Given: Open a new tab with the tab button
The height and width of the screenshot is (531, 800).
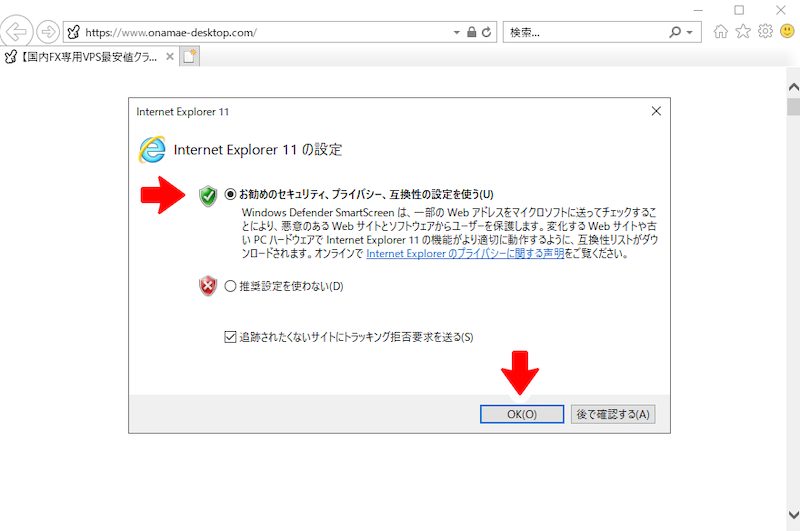Looking at the screenshot, I should (189, 57).
